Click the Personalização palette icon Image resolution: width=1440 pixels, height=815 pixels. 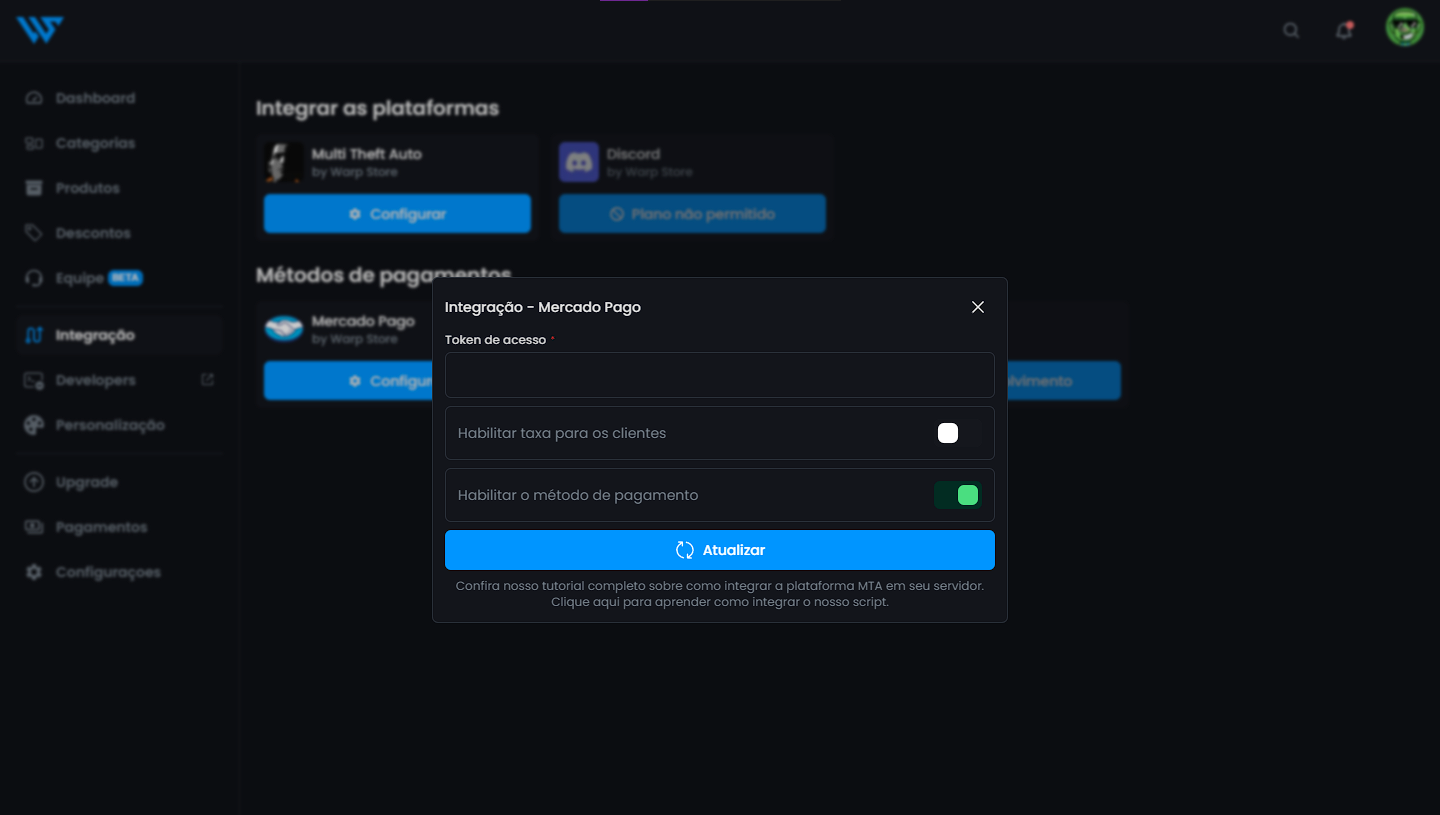(x=34, y=425)
